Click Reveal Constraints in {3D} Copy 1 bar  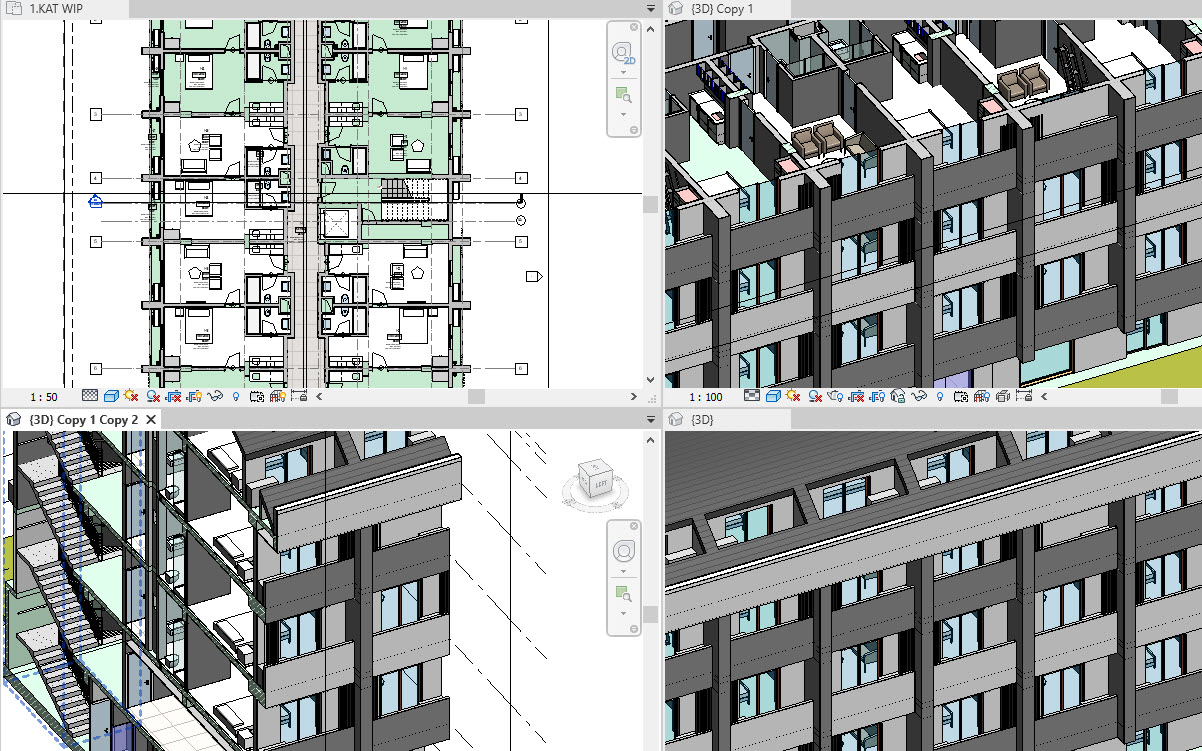tap(1024, 397)
